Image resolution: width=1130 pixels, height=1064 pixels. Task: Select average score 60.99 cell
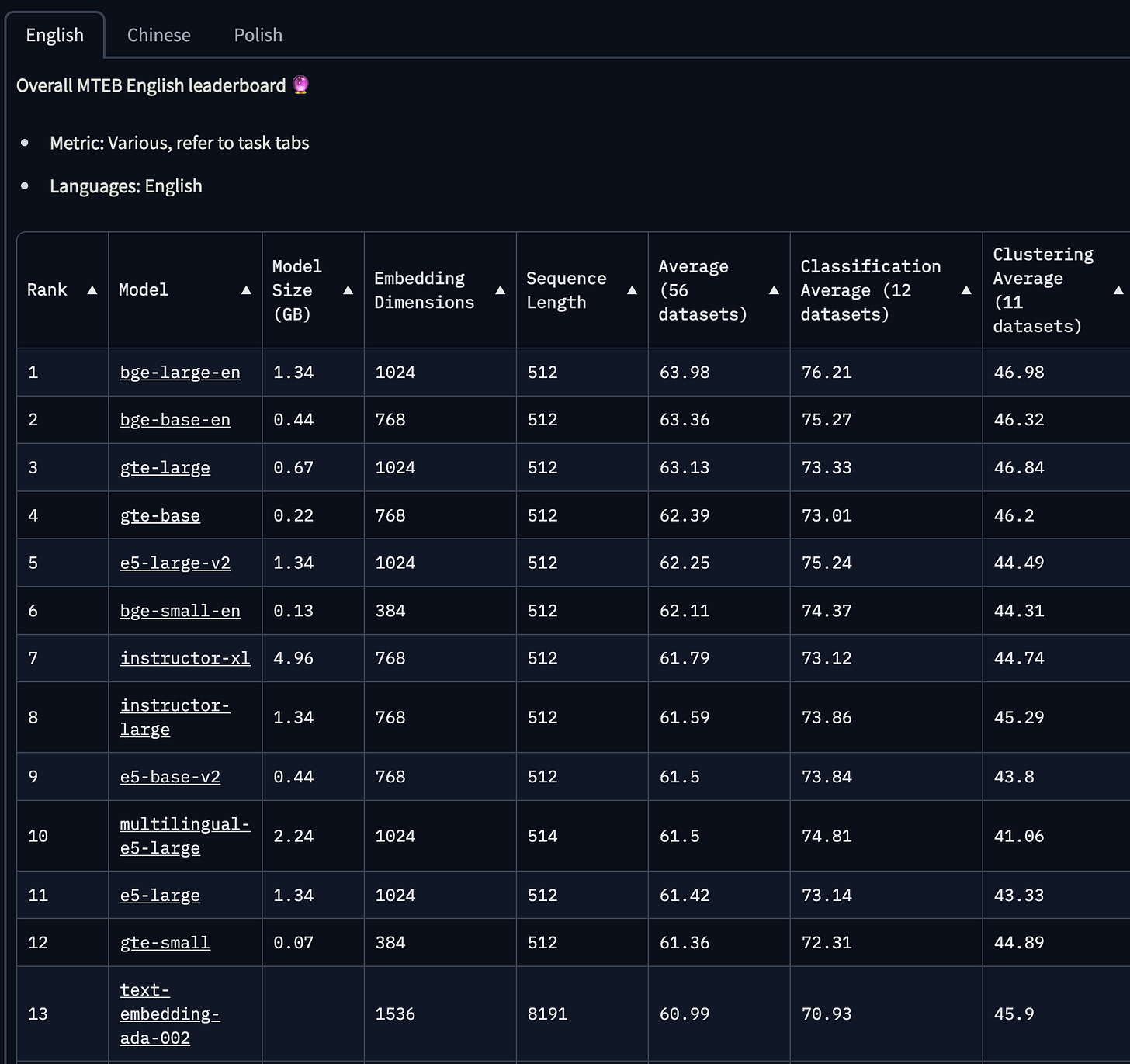click(719, 1014)
